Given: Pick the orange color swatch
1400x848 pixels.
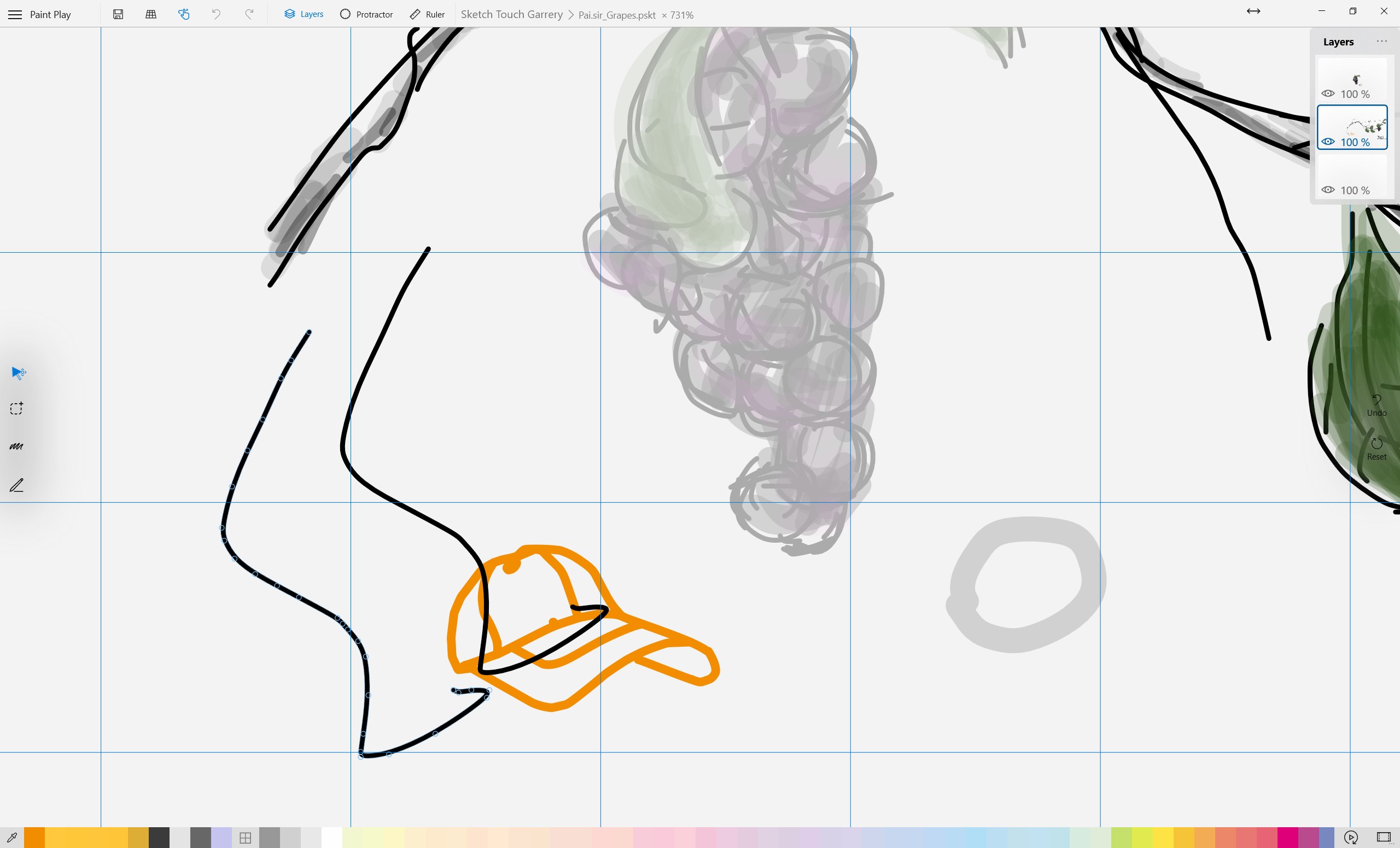Looking at the screenshot, I should [x=34, y=837].
